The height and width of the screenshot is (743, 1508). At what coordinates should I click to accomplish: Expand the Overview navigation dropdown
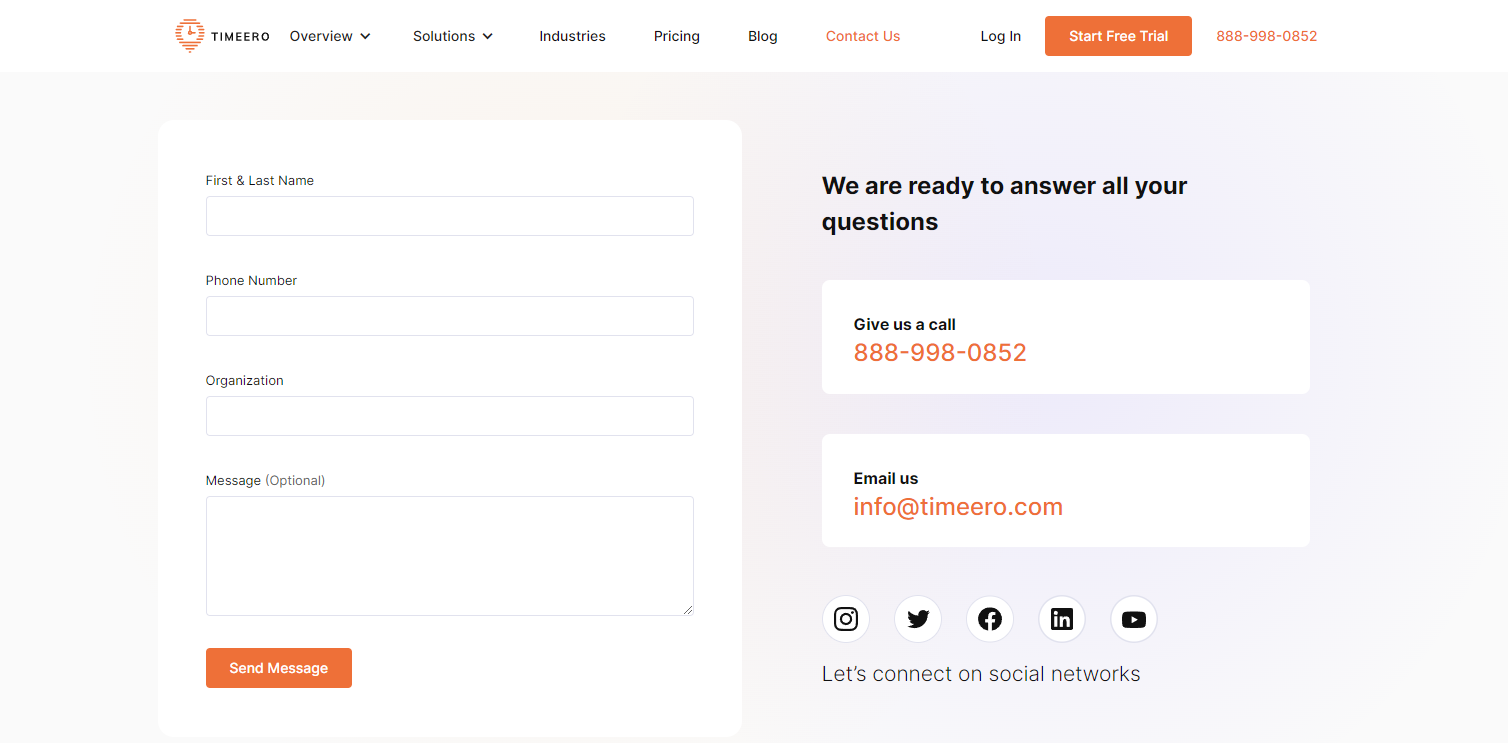tap(329, 35)
